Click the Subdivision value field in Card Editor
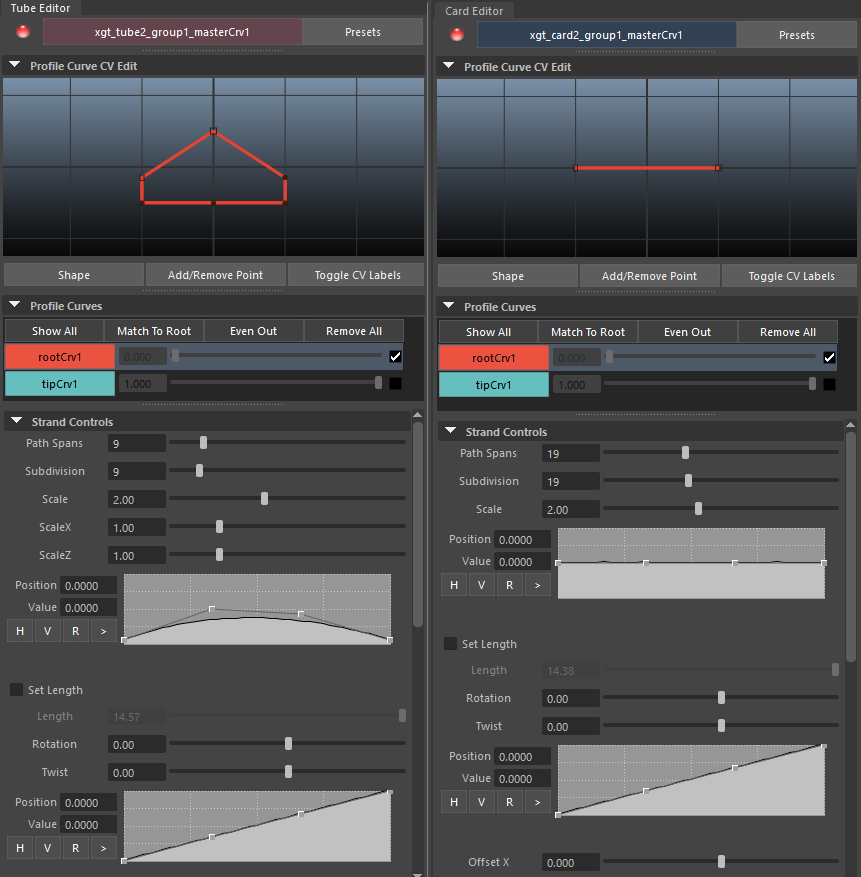861x877 pixels. [x=571, y=481]
